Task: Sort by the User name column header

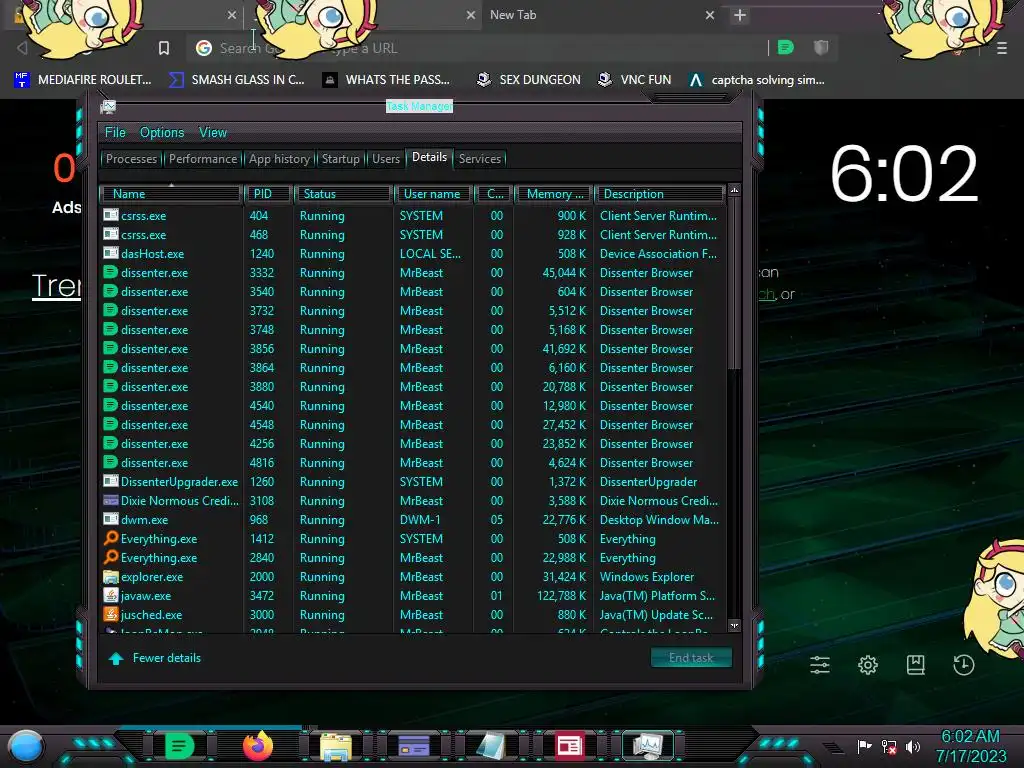Action: coord(432,194)
